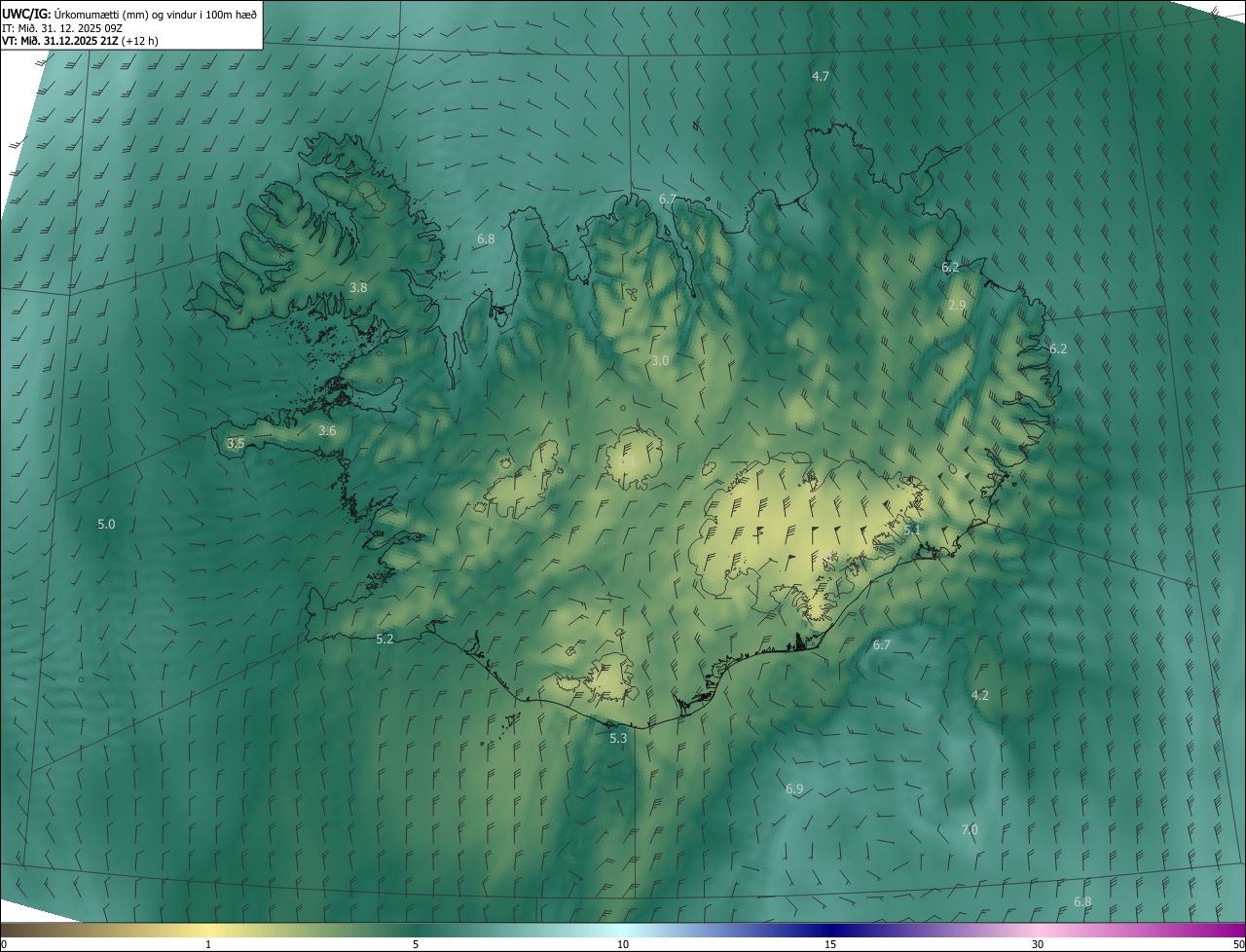The height and width of the screenshot is (952, 1246).
Task: Click the '30' tick on the color scale
Action: tap(1038, 944)
